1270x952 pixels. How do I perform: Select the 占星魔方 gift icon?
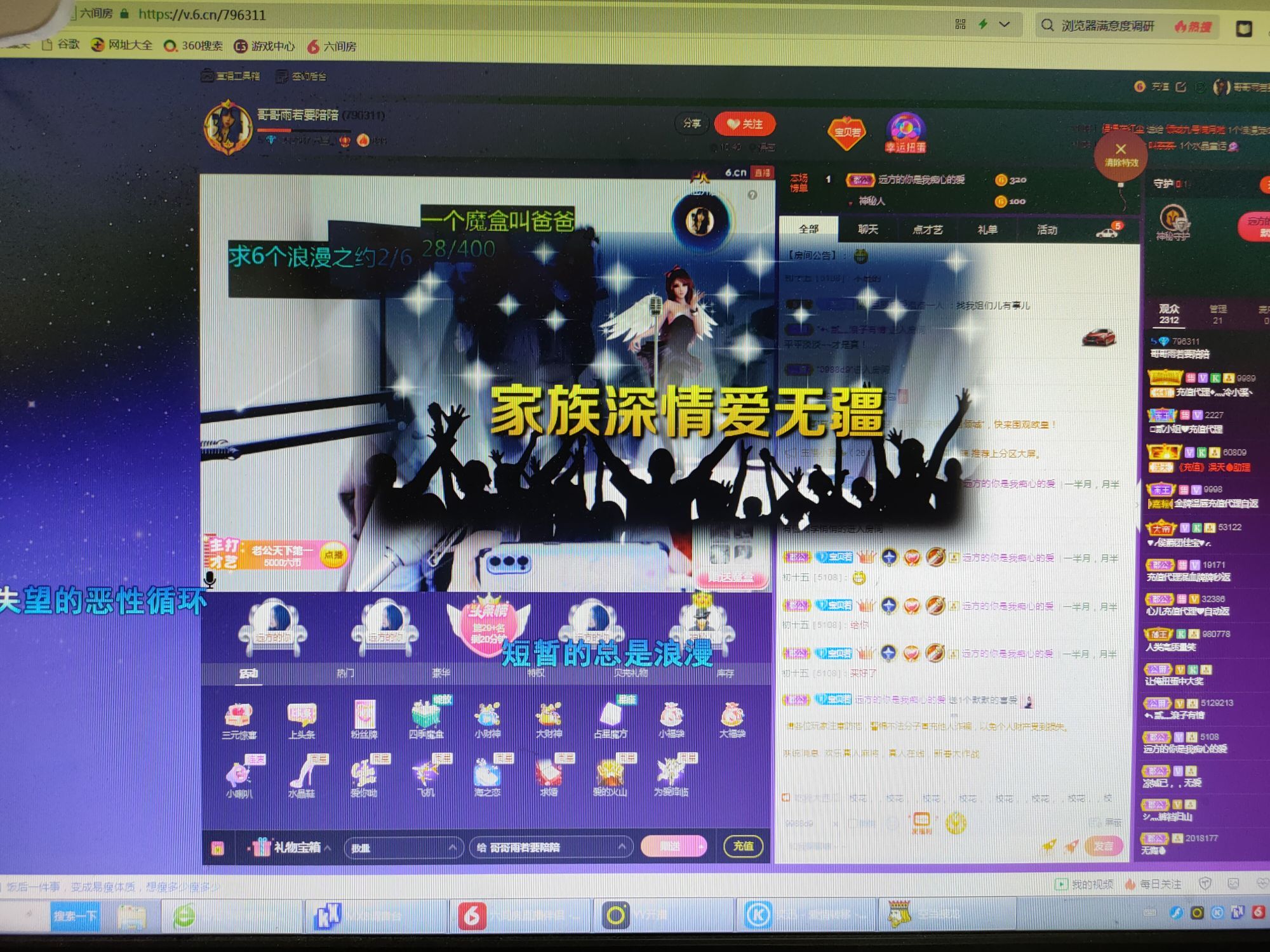click(611, 715)
